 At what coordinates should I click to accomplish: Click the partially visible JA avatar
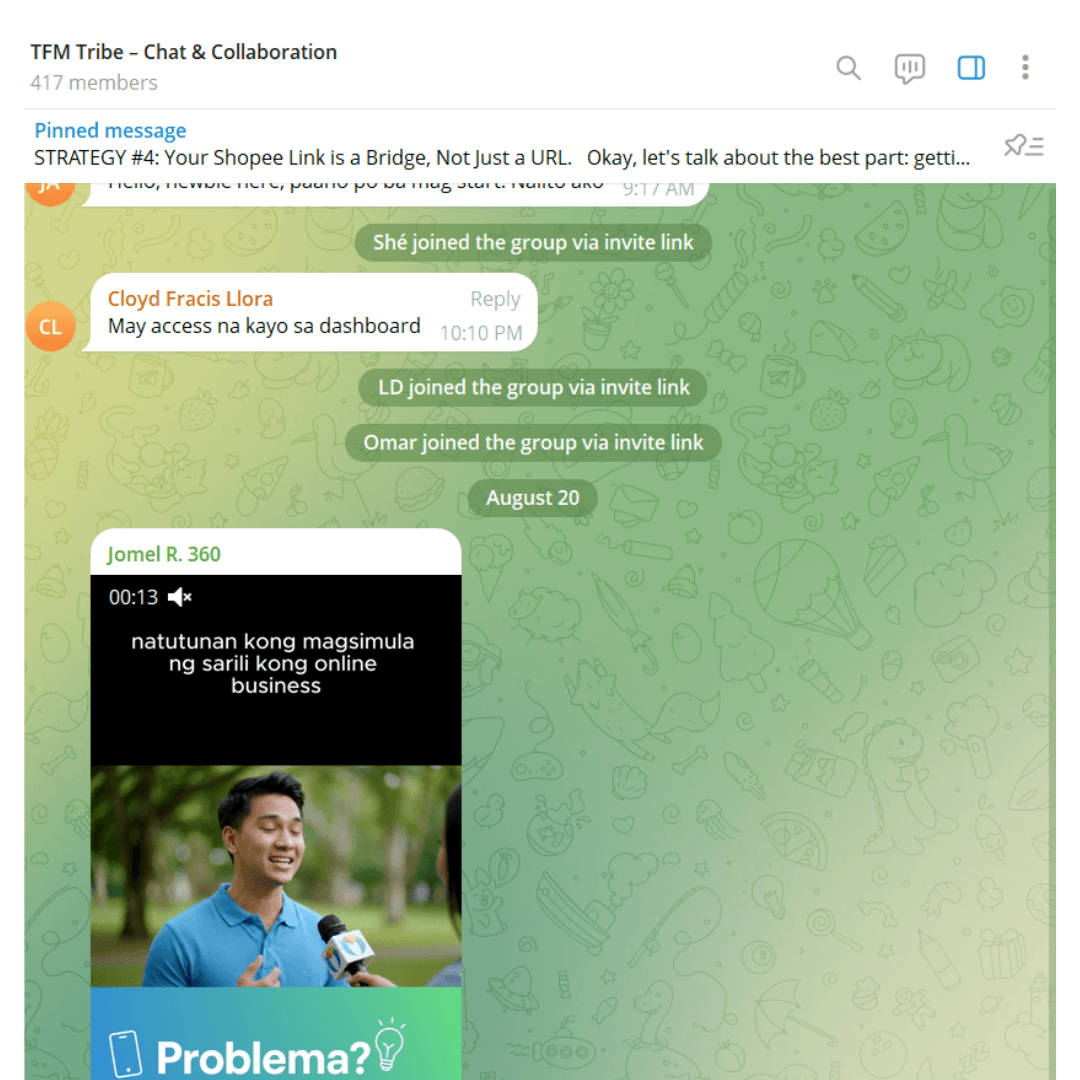(50, 194)
